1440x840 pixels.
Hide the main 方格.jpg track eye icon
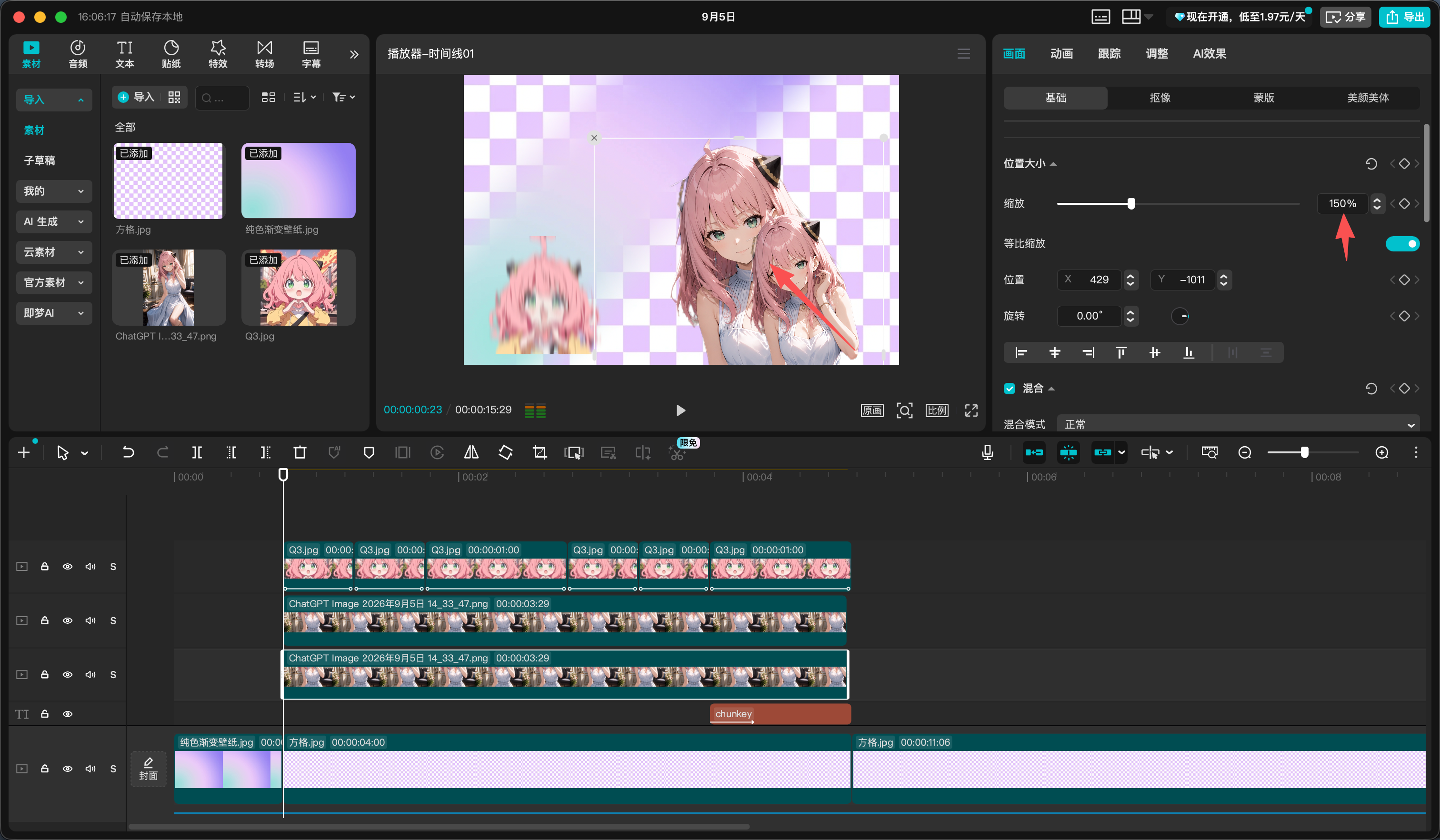coord(68,769)
